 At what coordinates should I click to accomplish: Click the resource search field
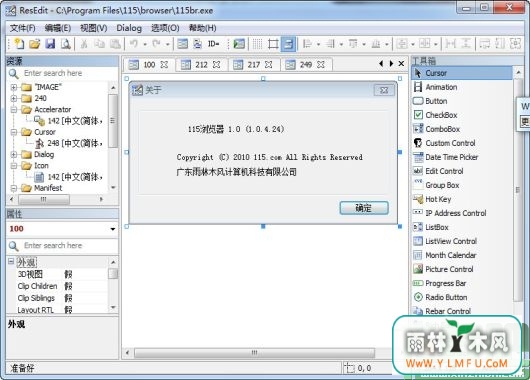[63, 73]
